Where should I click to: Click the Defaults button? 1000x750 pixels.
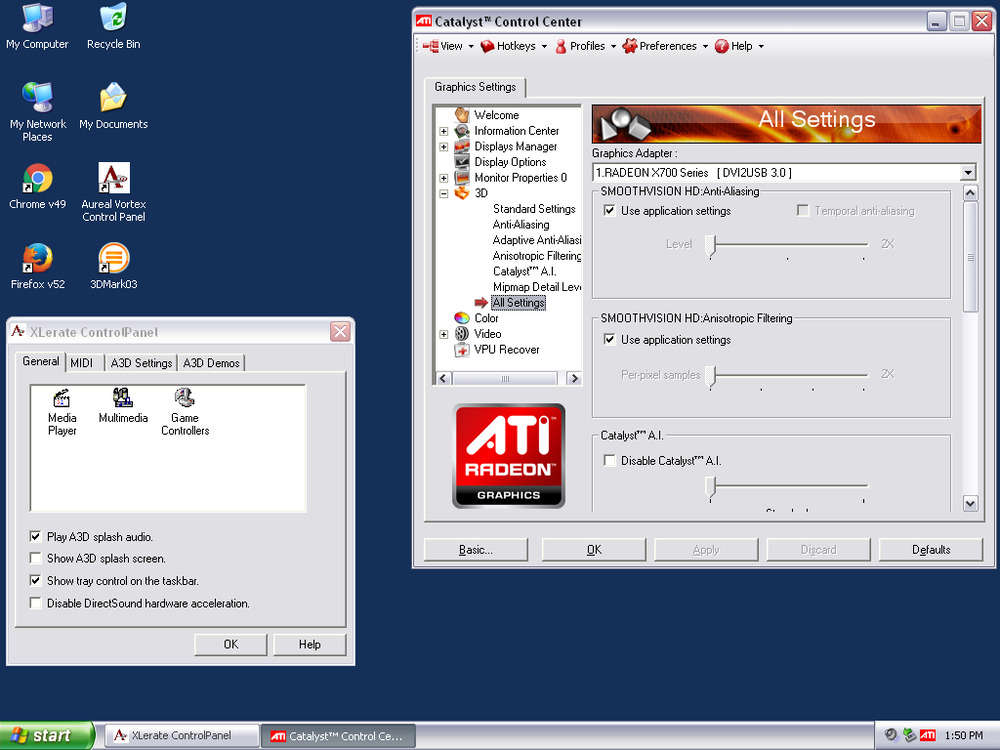930,550
